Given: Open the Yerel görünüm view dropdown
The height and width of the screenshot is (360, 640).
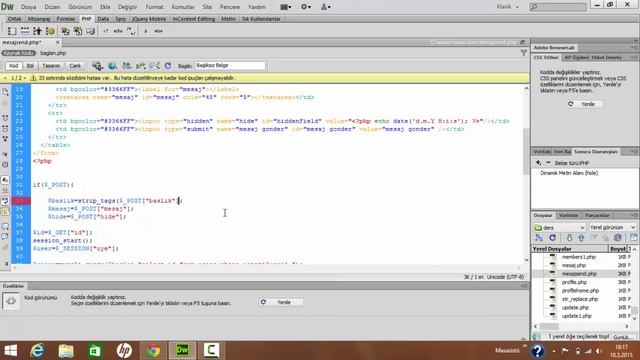Looking at the screenshot, I should [612, 227].
